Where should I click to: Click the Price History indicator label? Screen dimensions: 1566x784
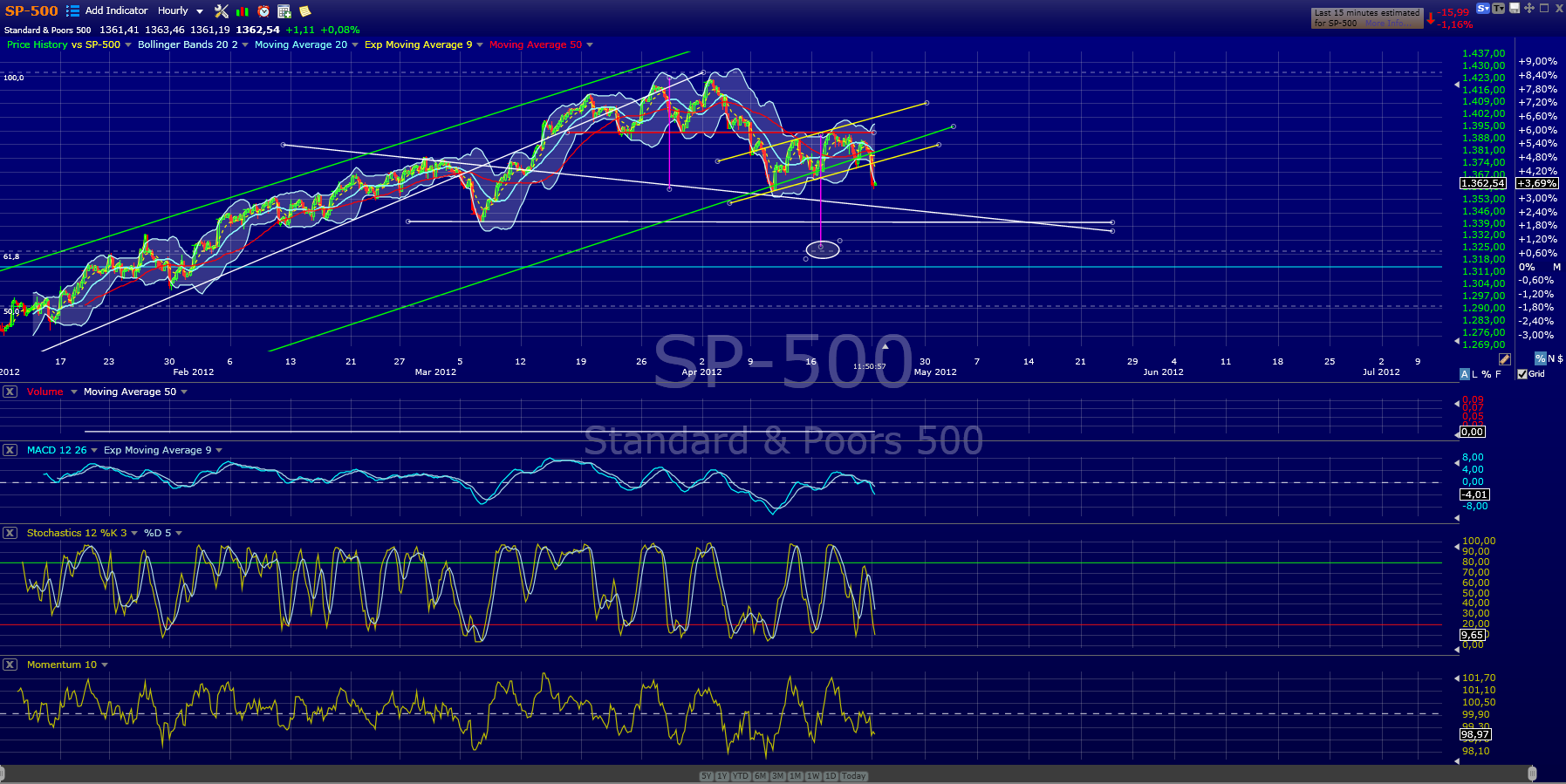(37, 44)
